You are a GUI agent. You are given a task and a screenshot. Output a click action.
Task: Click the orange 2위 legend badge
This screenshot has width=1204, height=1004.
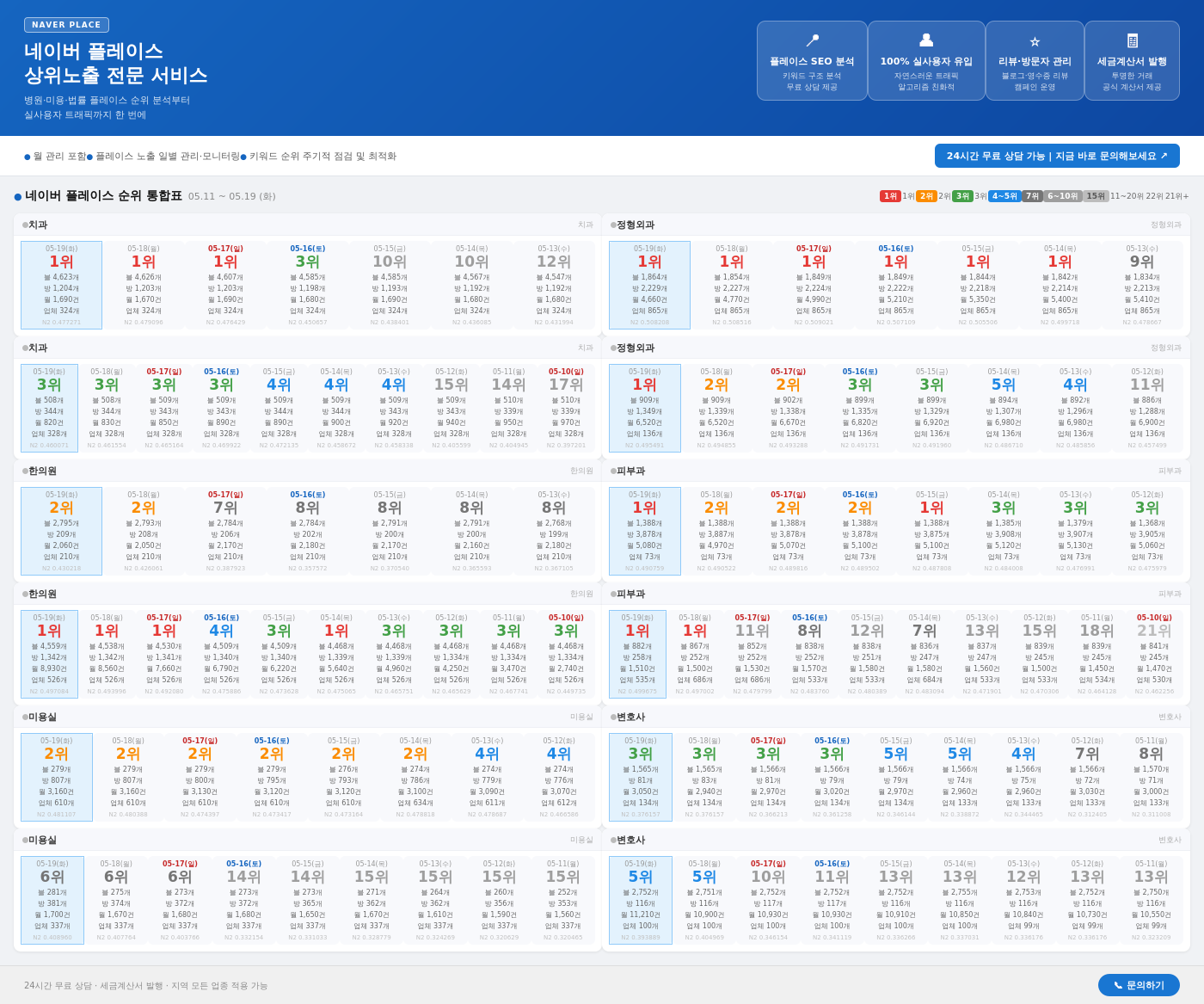pyautogui.click(x=926, y=196)
